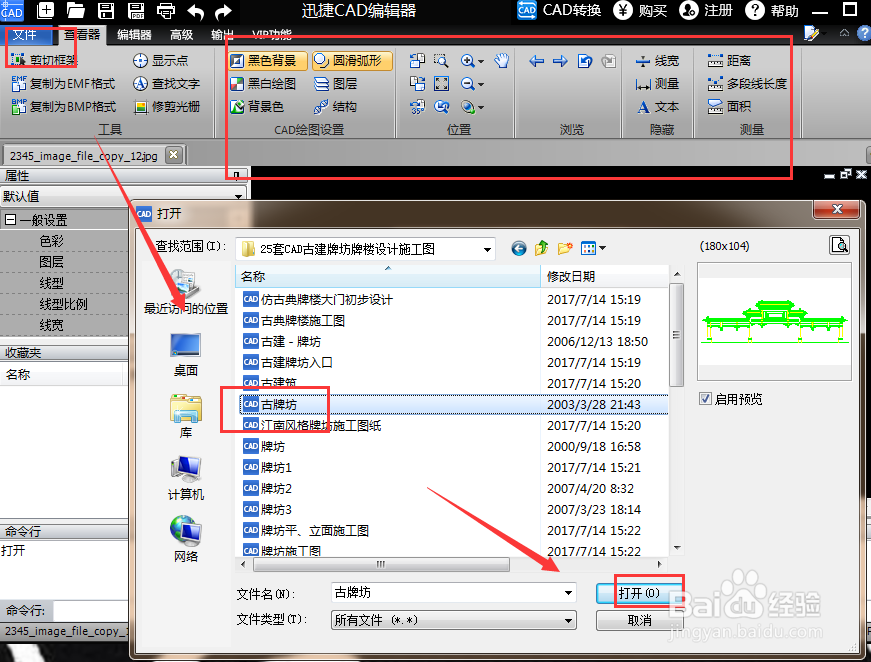Open the 文件类型 file type dropdown
This screenshot has height=662, width=871.
click(570, 620)
